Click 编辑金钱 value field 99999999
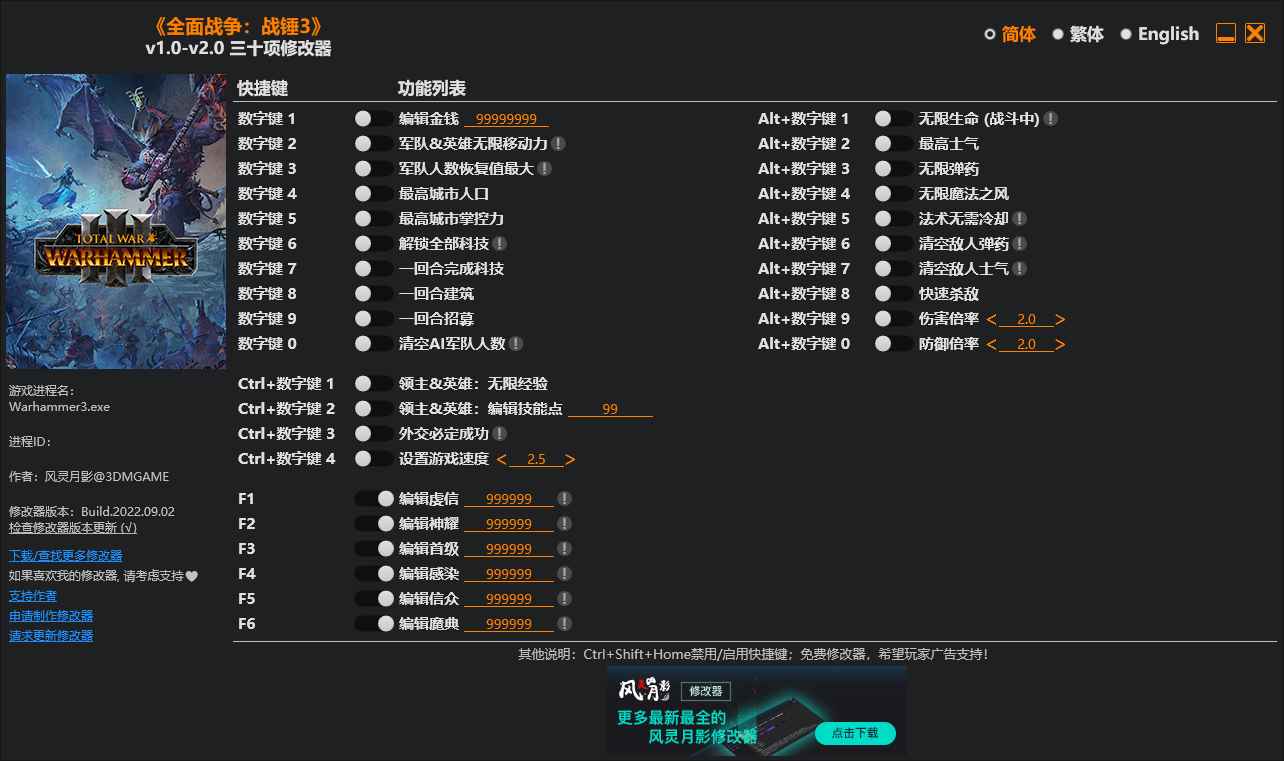Image resolution: width=1284 pixels, height=761 pixels. pos(506,119)
